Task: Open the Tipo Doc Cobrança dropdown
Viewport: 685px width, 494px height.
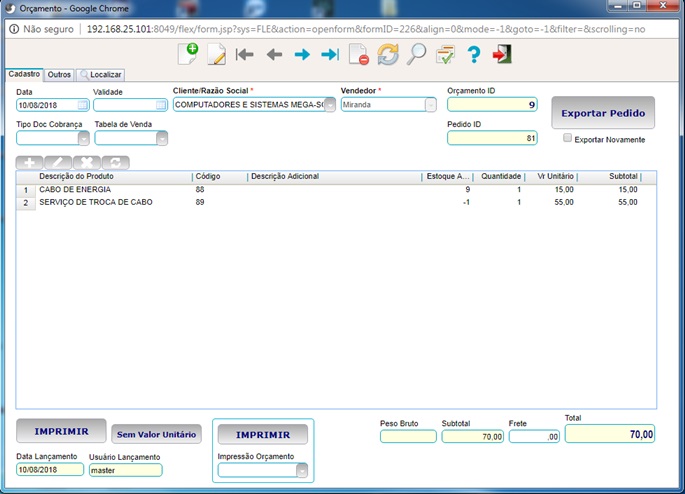Action: pyautogui.click(x=83, y=138)
